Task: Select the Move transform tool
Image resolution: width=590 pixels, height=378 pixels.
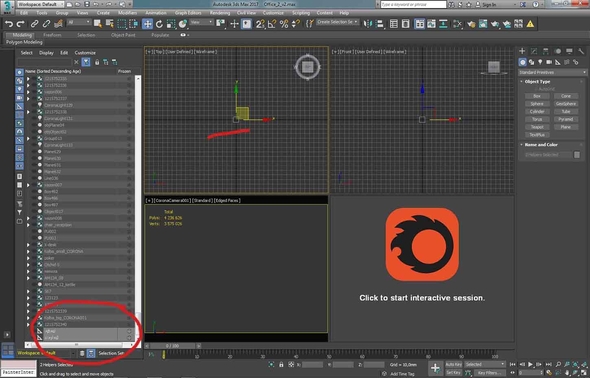Action: pos(147,24)
